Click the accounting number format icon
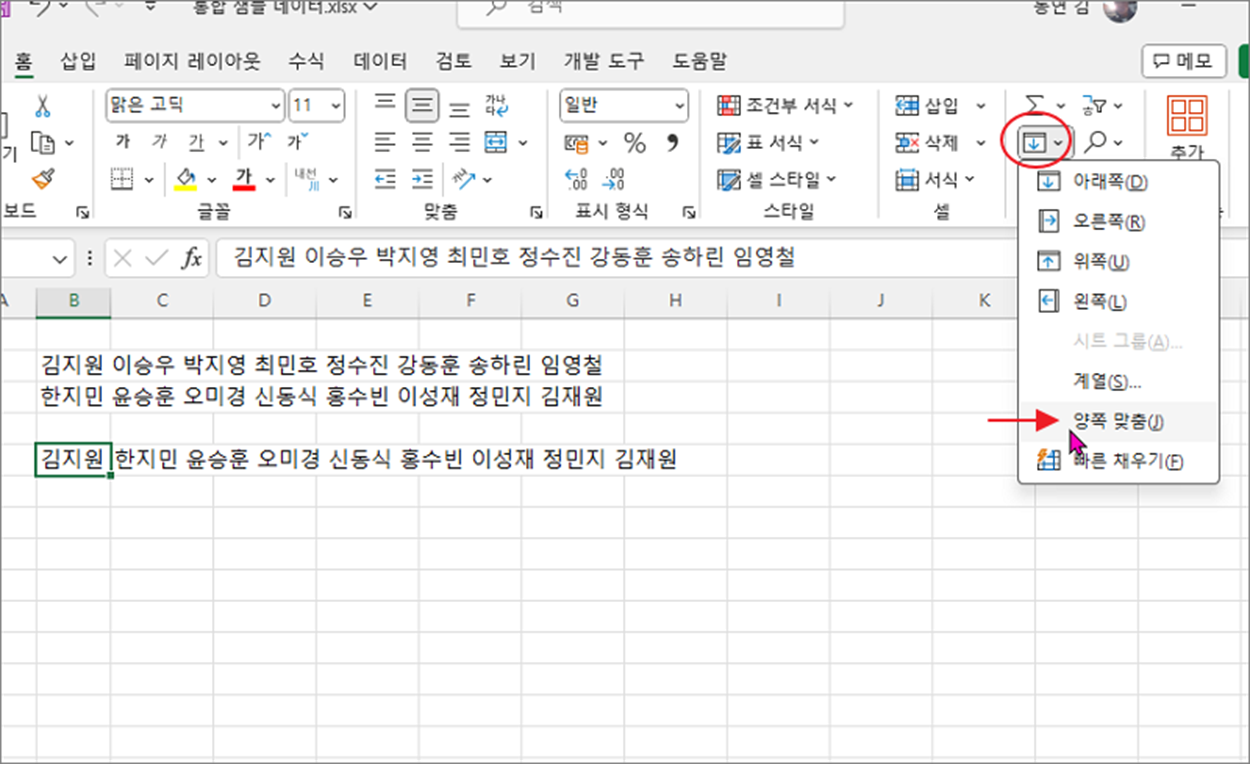This screenshot has width=1250, height=764. (x=576, y=142)
